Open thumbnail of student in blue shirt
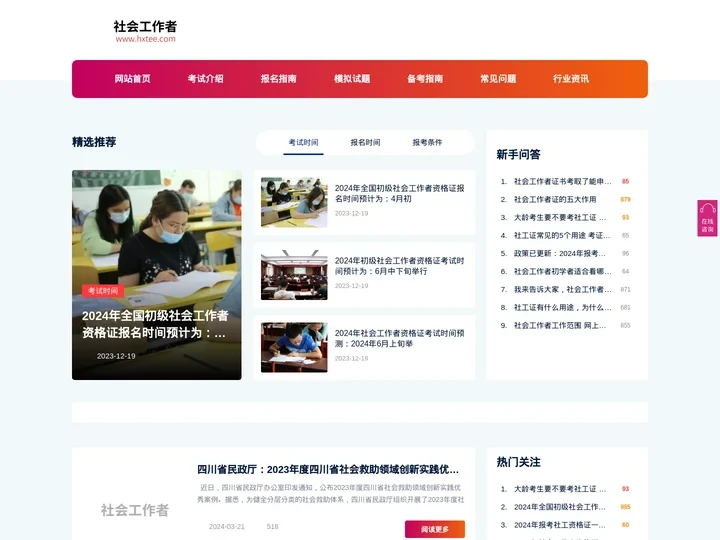This screenshot has width=720, height=540. [294, 347]
